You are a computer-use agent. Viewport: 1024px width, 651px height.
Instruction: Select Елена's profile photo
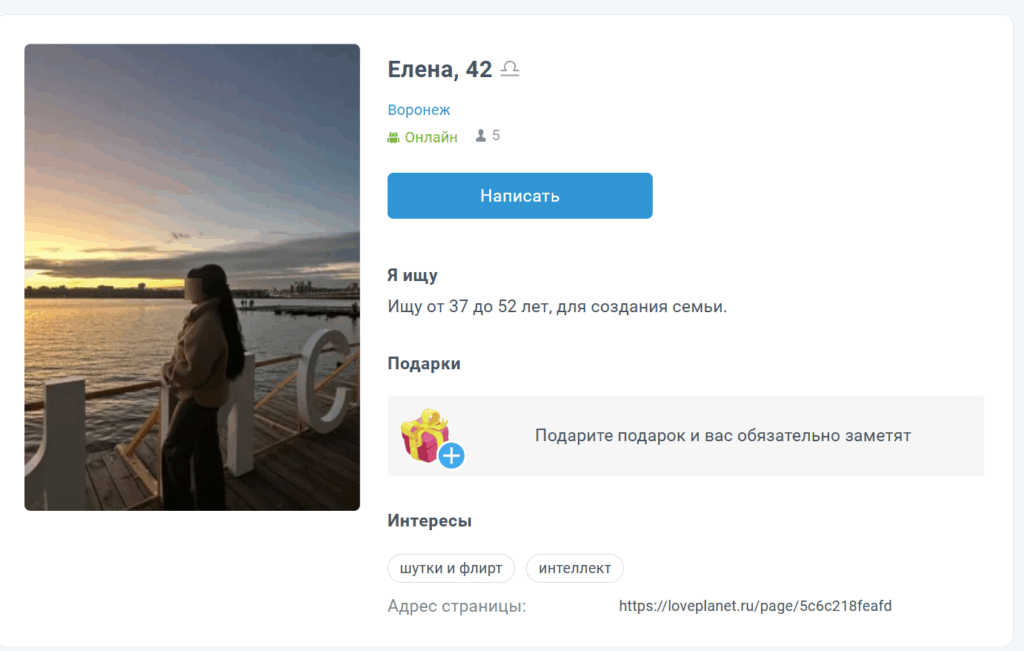tap(192, 276)
